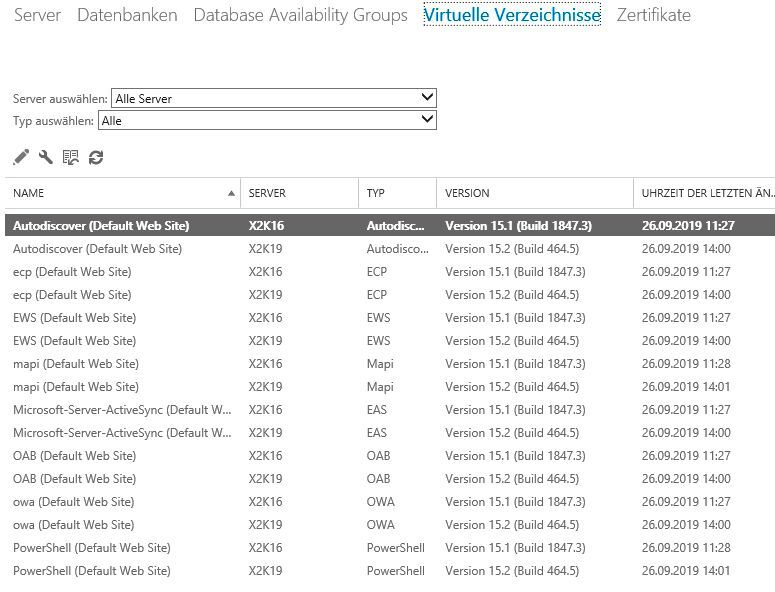The image size is (775, 592).
Task: Click the EAS type cell for X2K16
Action: click(377, 410)
